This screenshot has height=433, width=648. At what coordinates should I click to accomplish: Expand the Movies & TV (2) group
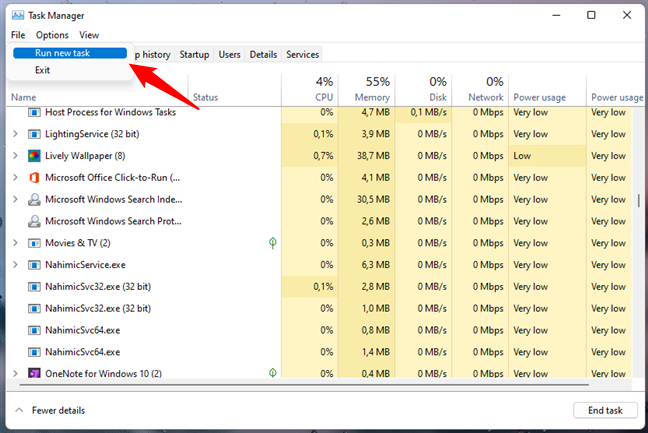click(15, 243)
